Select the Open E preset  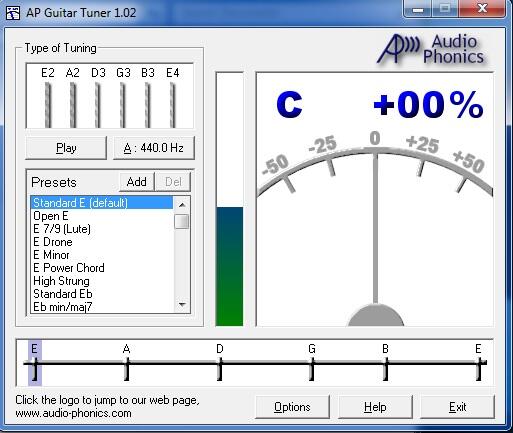coord(102,216)
